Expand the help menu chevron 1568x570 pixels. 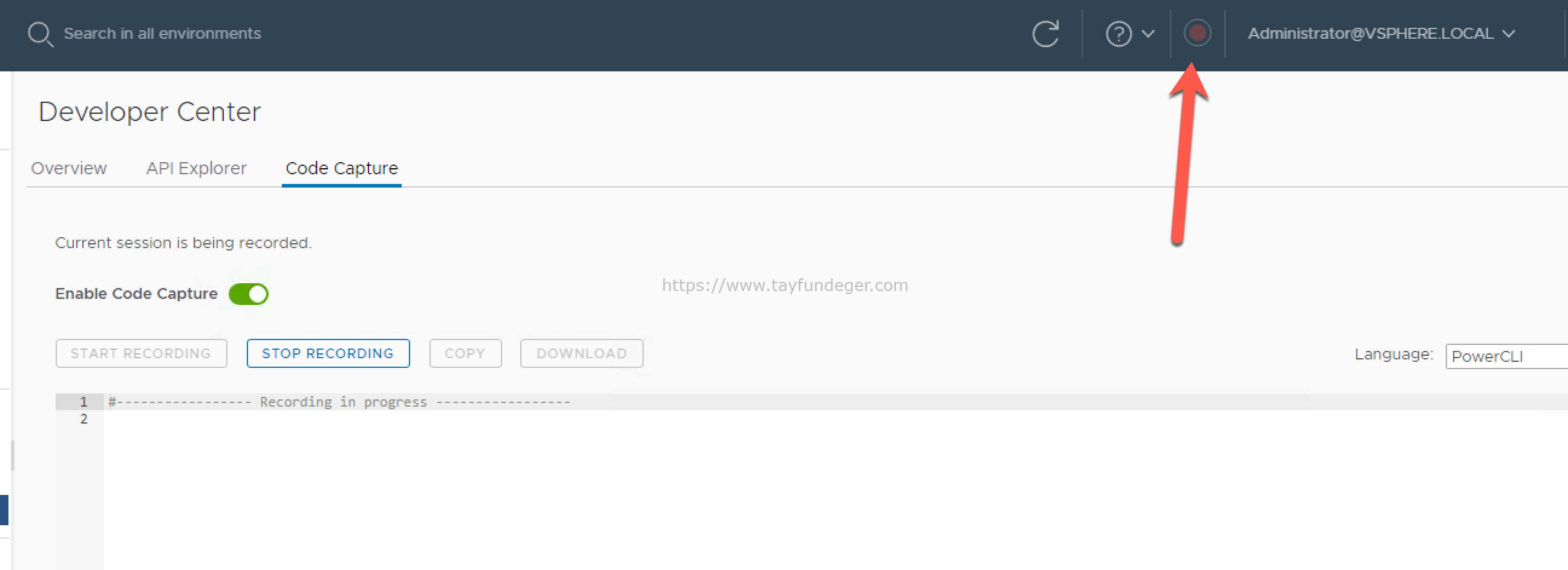1148,33
